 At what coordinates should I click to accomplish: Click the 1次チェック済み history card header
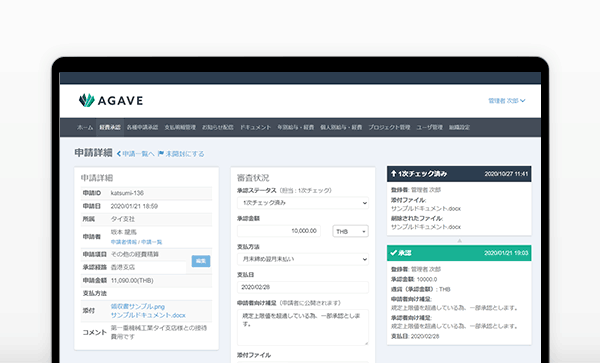[459, 174]
